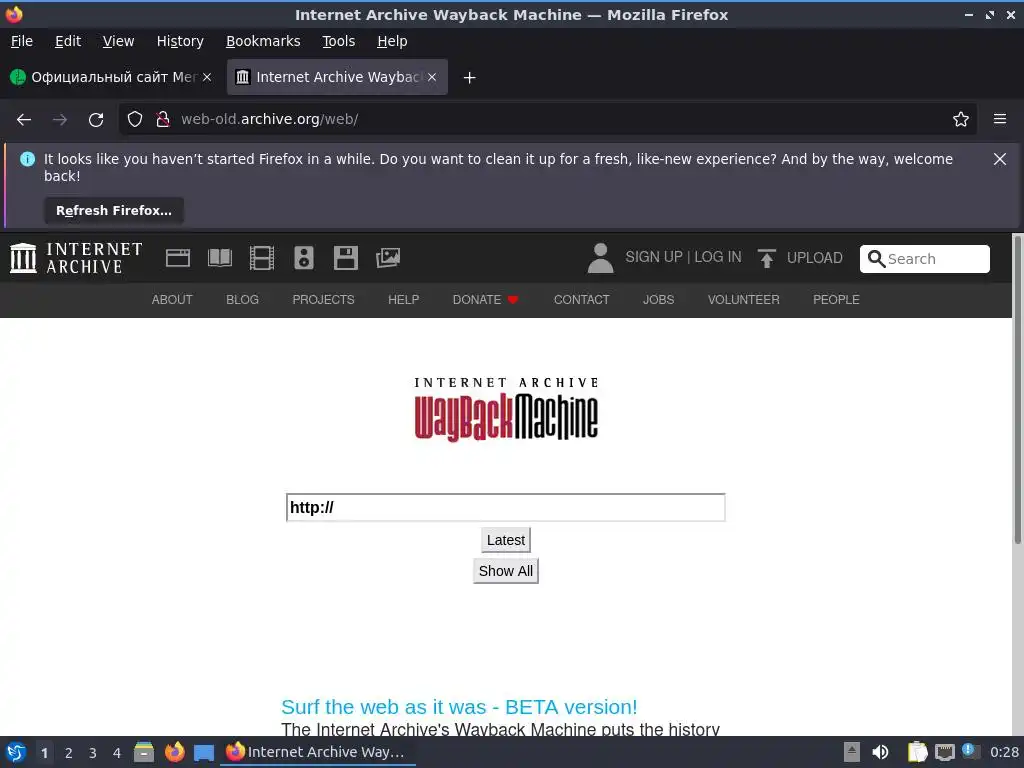
Task: Click the clipboard tray icon
Action: click(917, 752)
